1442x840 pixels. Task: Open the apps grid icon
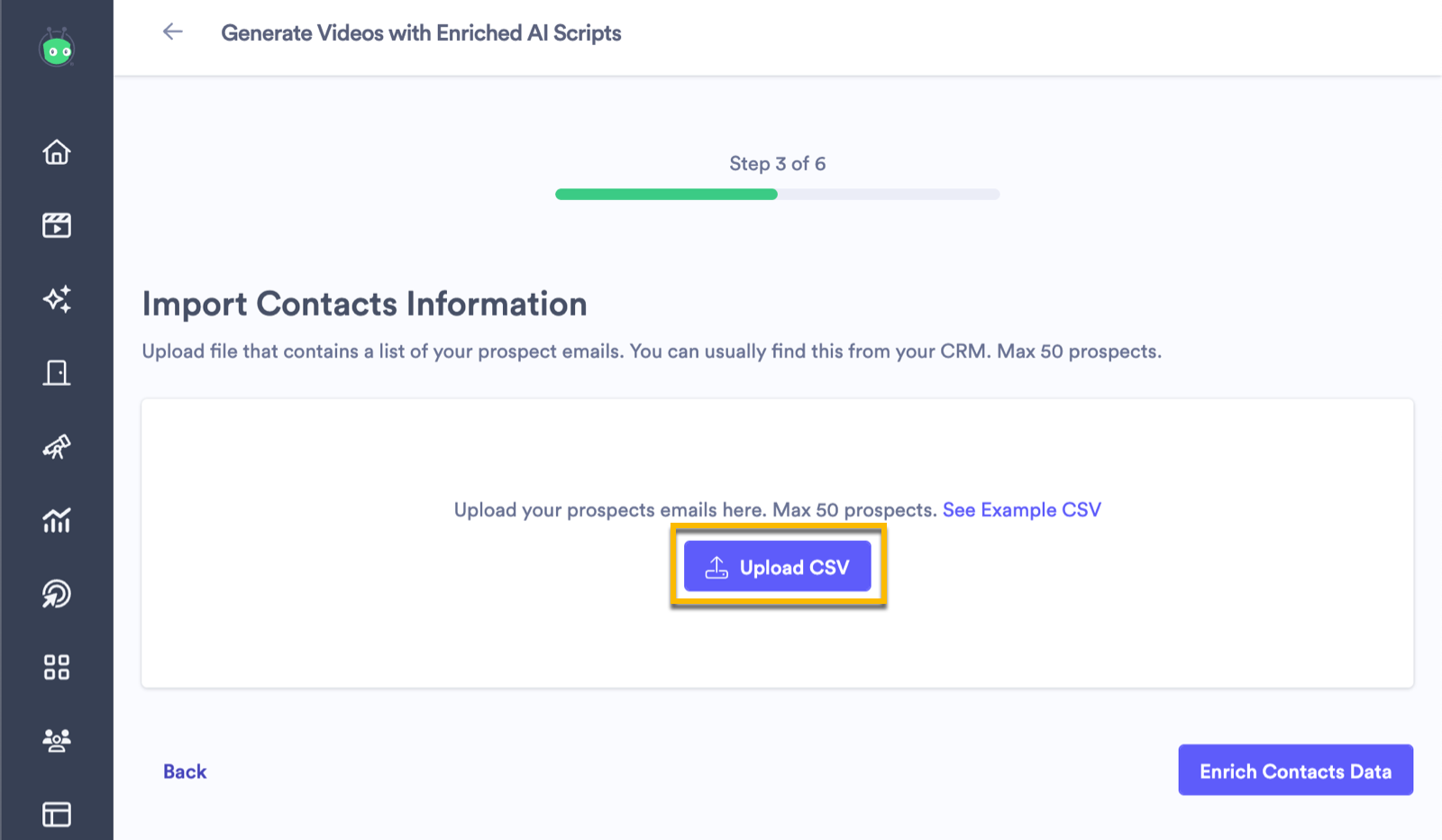[x=57, y=667]
